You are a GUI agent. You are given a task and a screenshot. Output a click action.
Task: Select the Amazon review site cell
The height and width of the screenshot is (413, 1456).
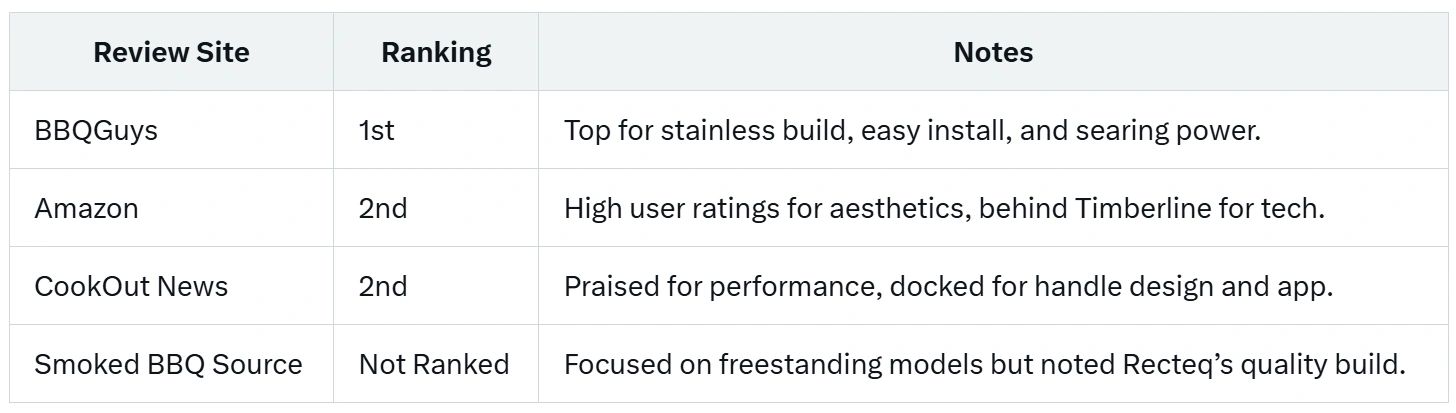pyautogui.click(x=86, y=208)
